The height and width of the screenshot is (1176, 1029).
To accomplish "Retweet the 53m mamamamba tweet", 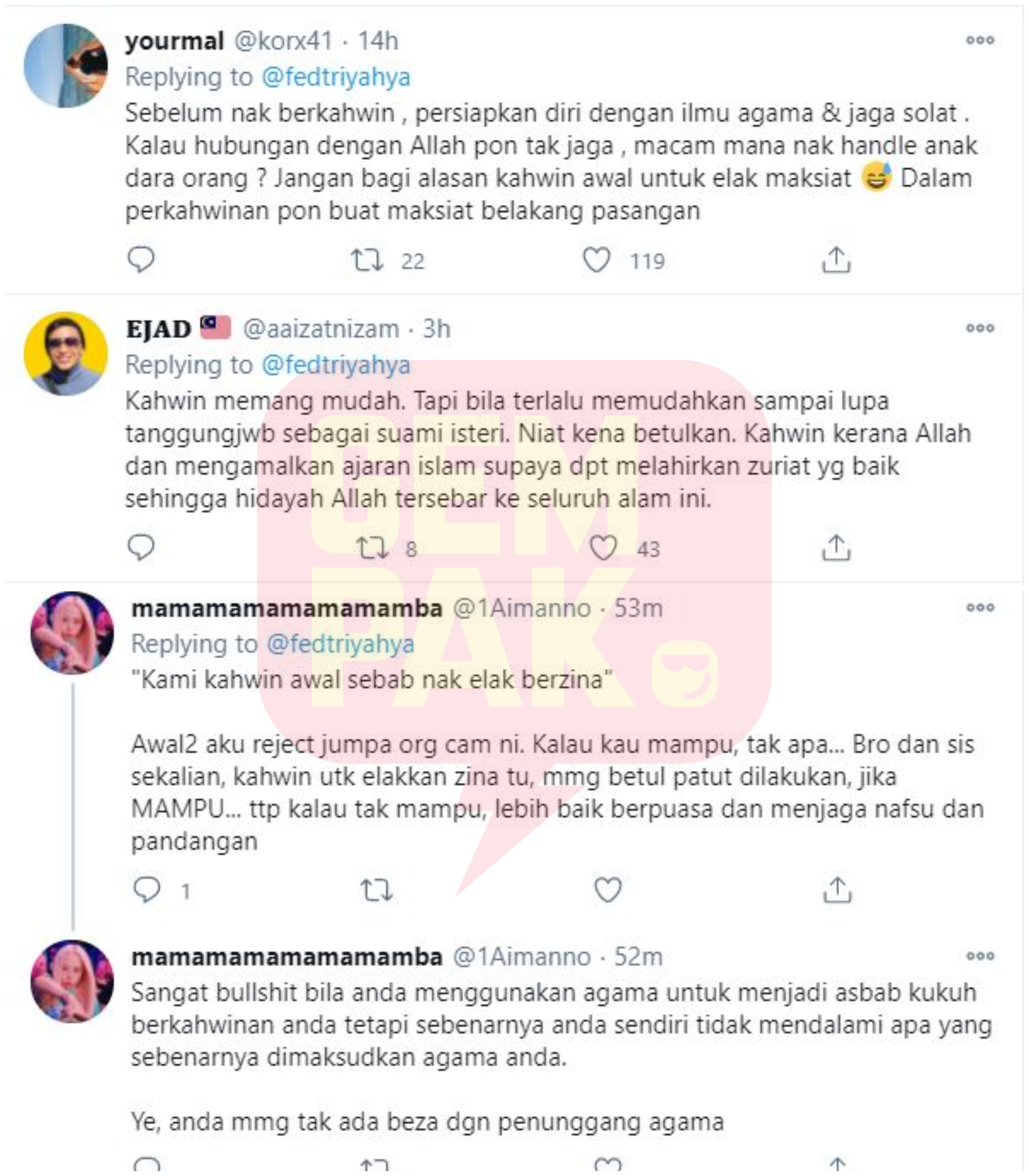I will [x=376, y=891].
